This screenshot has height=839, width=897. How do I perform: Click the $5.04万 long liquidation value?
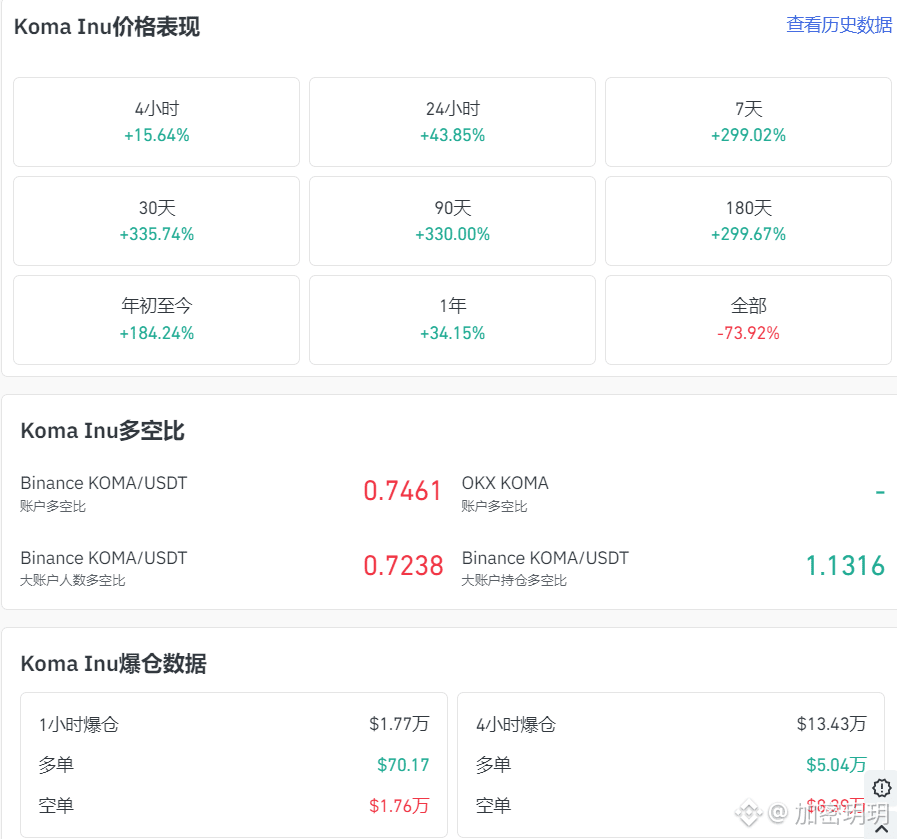tap(836, 765)
